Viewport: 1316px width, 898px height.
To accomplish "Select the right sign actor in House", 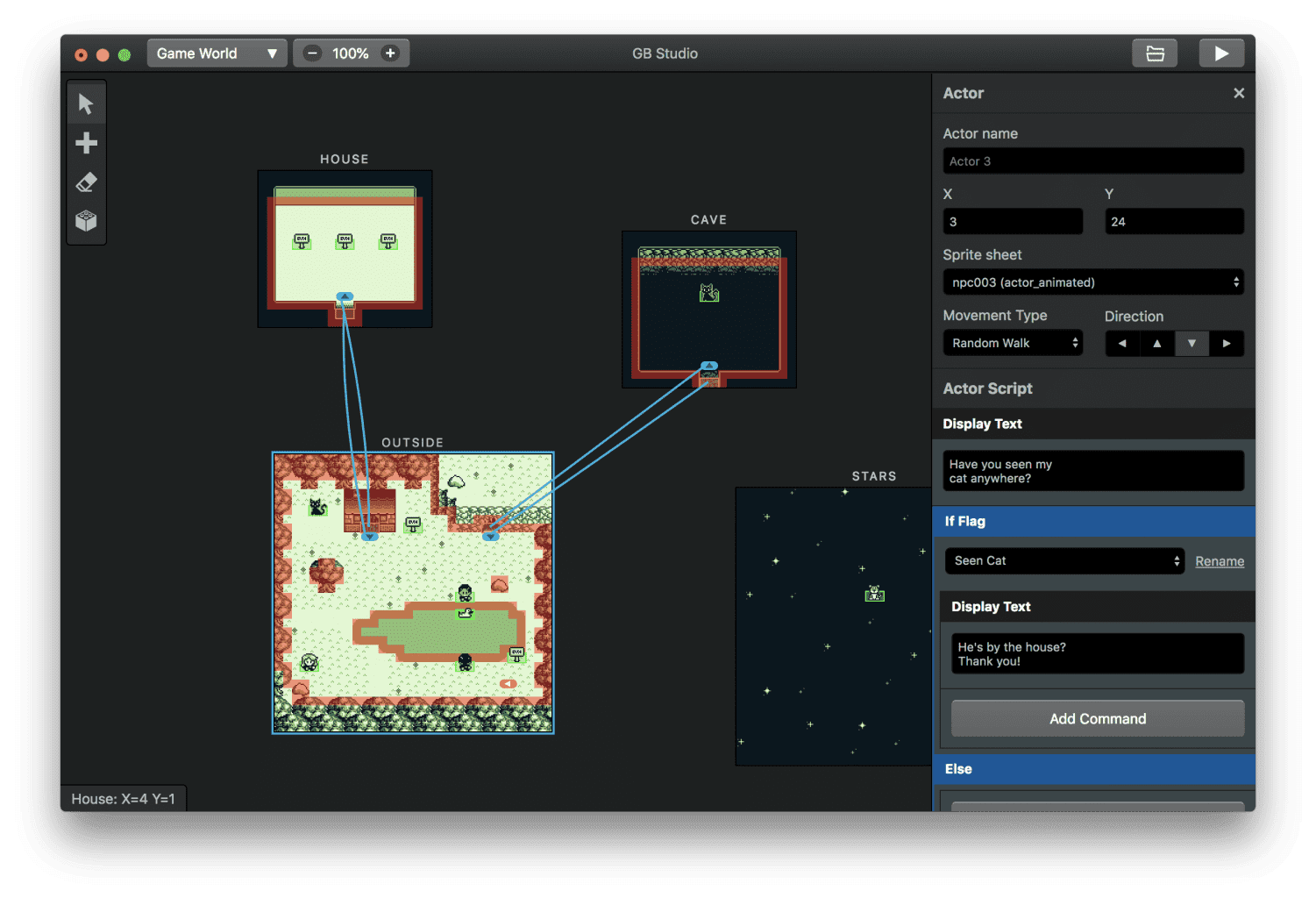I will click(388, 241).
